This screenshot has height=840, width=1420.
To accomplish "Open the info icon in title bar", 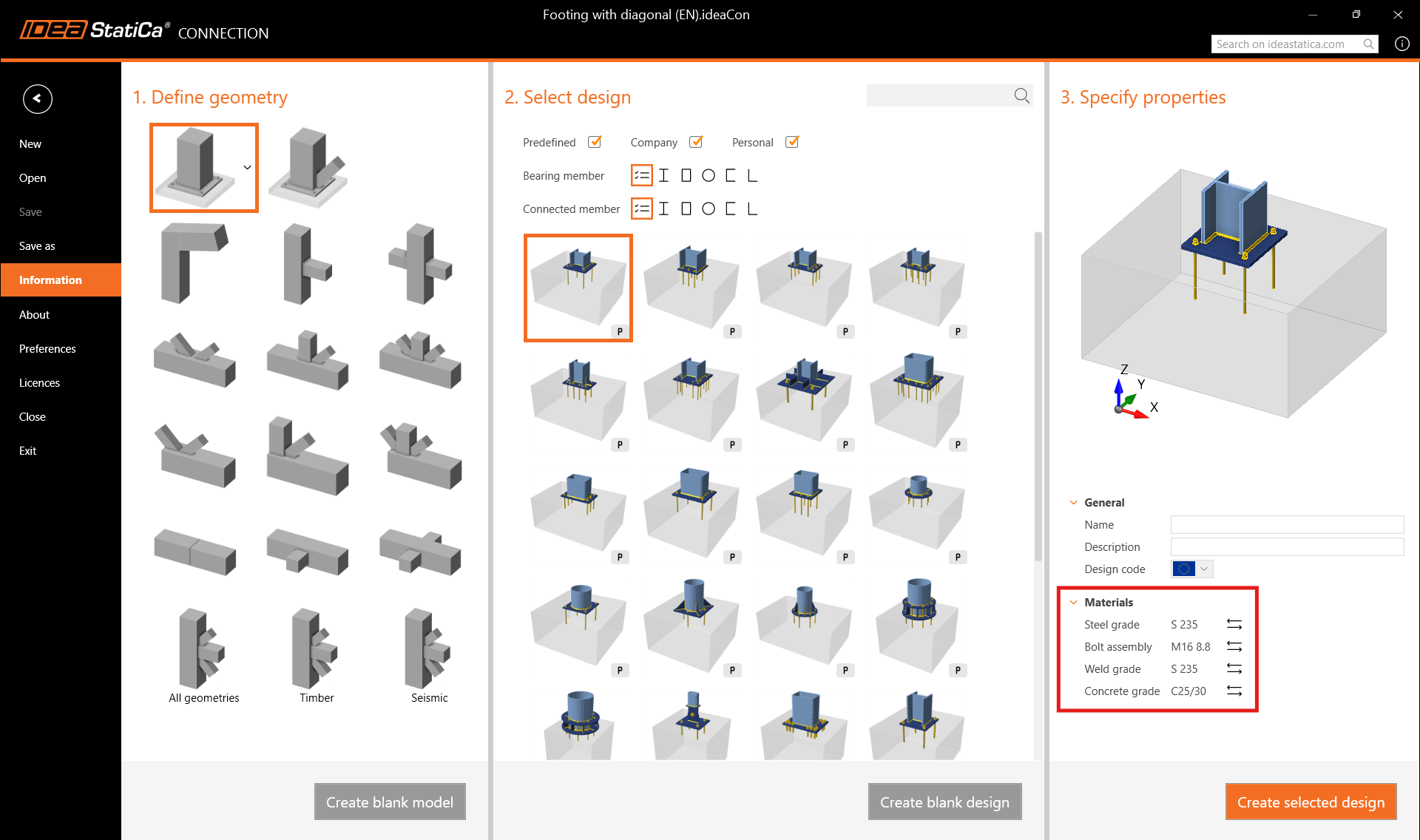I will click(x=1402, y=44).
